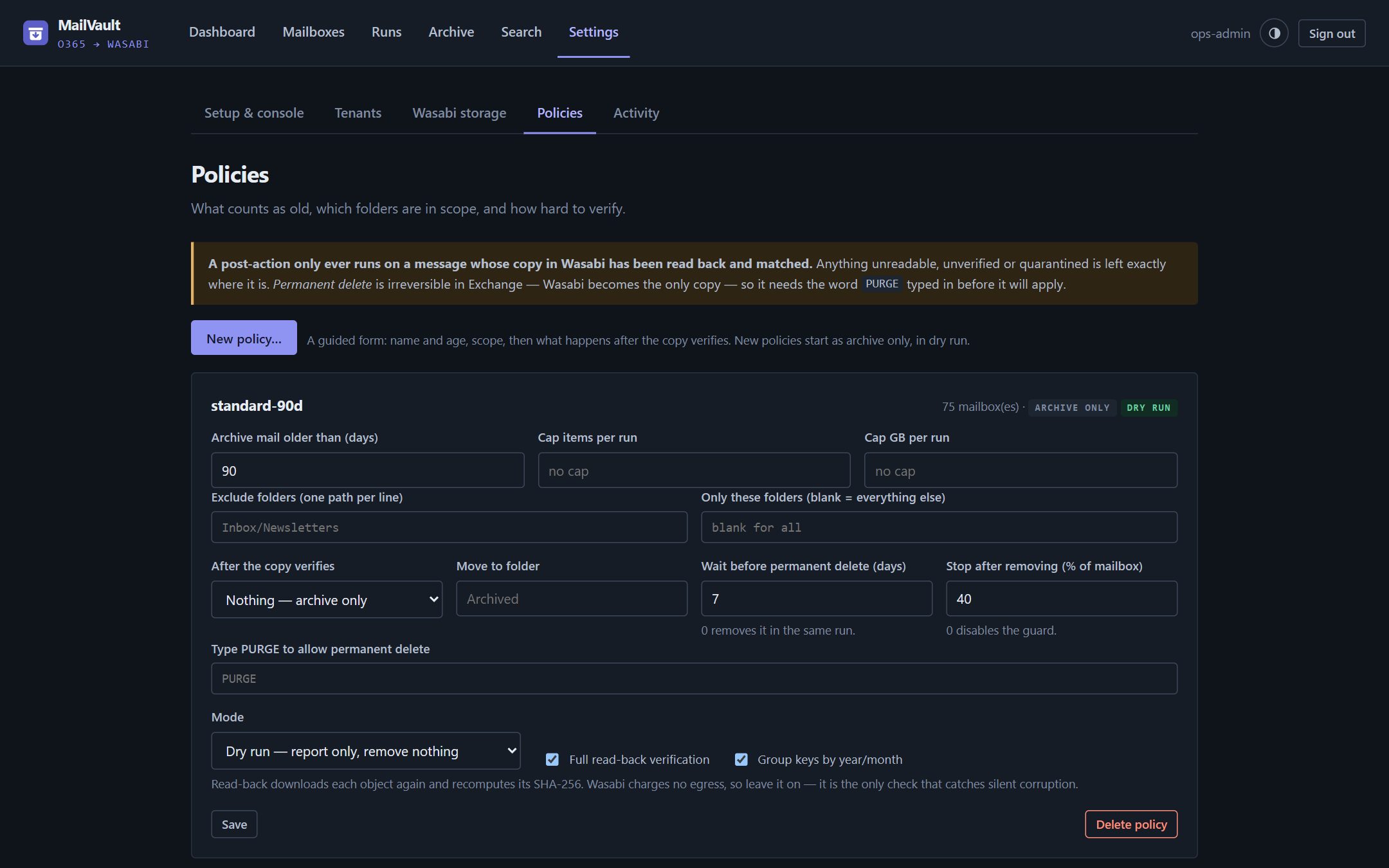Open the Mode dropdown
The image size is (1389, 868).
point(366,751)
